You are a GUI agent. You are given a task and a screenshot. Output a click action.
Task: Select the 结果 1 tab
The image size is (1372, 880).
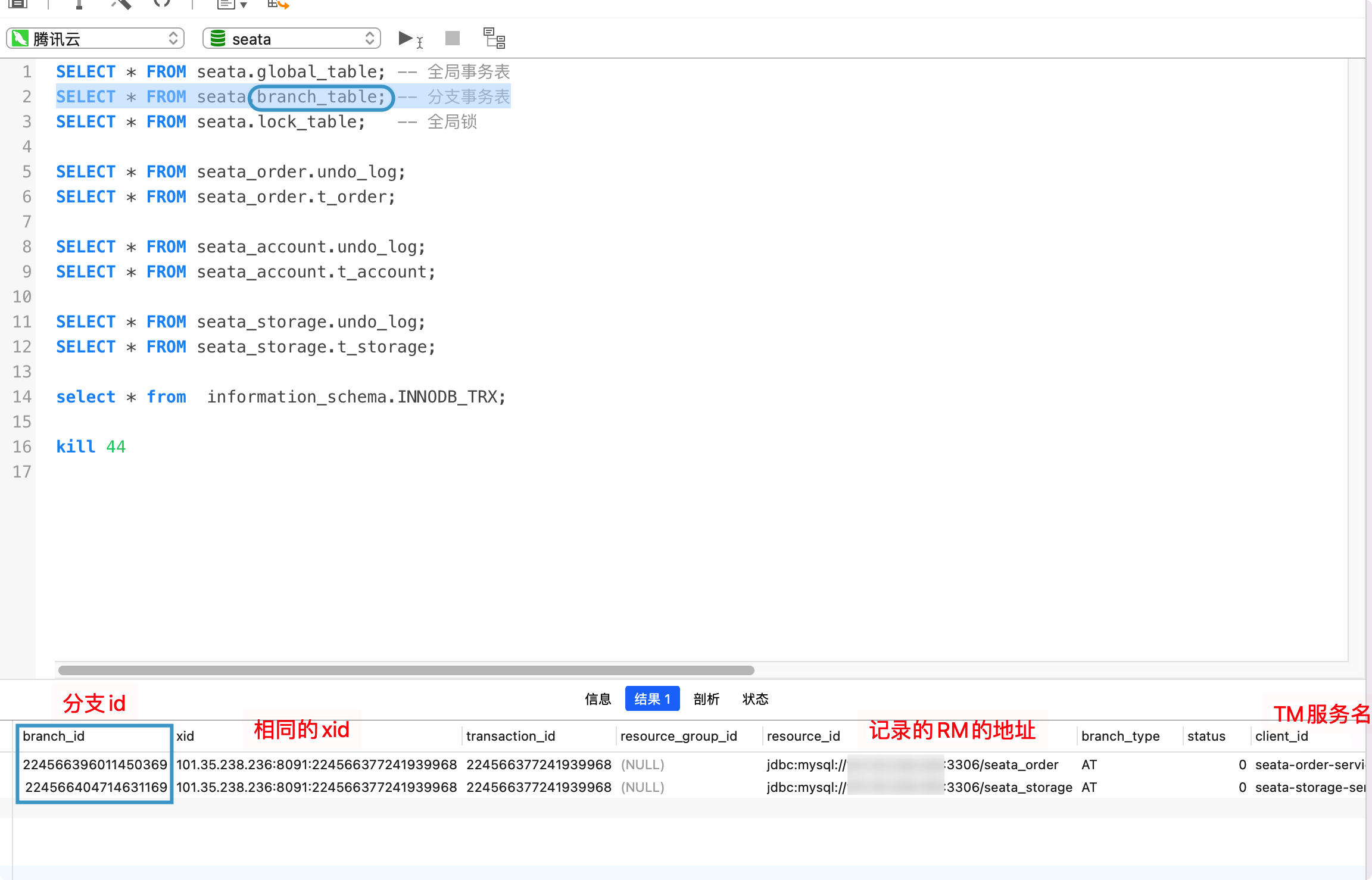(652, 699)
